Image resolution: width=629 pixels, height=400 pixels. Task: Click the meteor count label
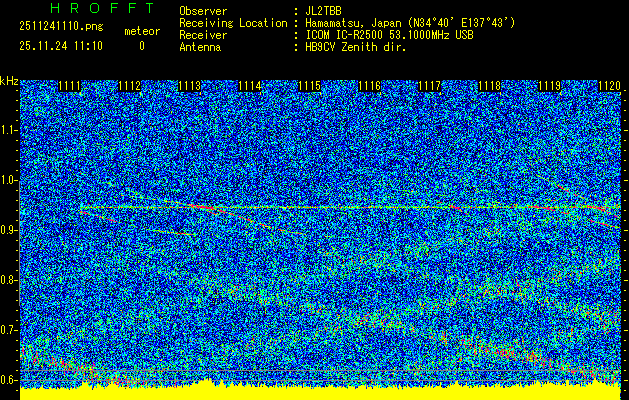141,32
